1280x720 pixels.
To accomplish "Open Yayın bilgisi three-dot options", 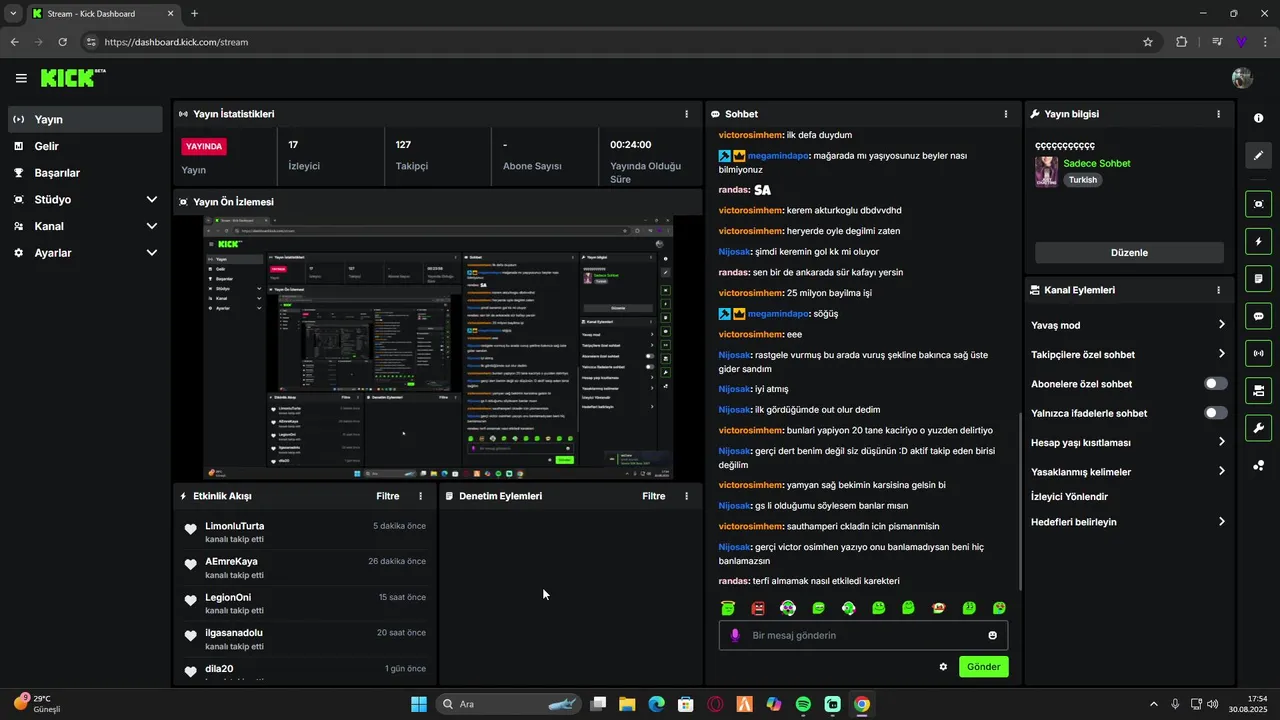I will pyautogui.click(x=1218, y=114).
